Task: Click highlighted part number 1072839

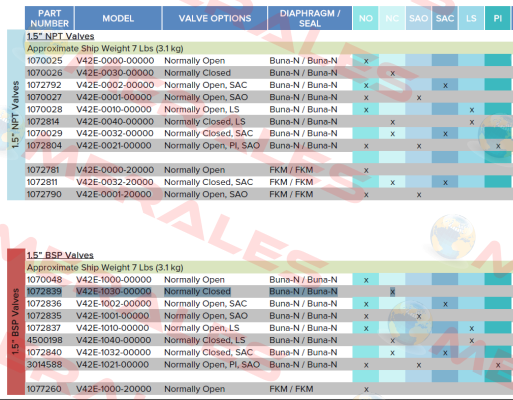Action: click(44, 291)
